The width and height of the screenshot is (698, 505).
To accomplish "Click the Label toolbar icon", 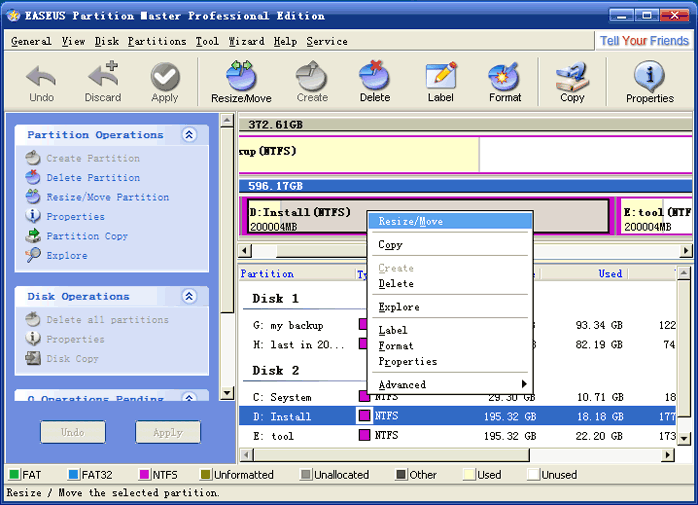I will click(x=441, y=76).
